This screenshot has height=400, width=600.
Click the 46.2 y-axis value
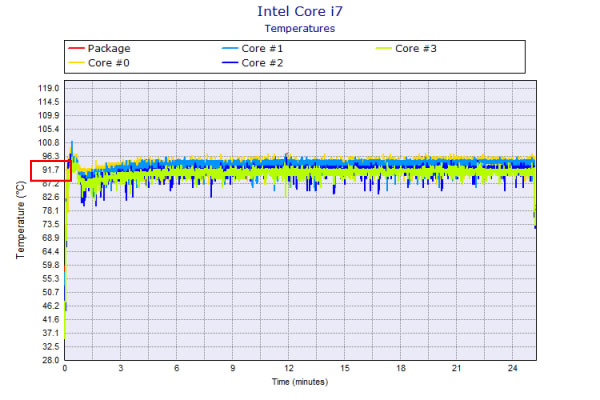coord(51,306)
